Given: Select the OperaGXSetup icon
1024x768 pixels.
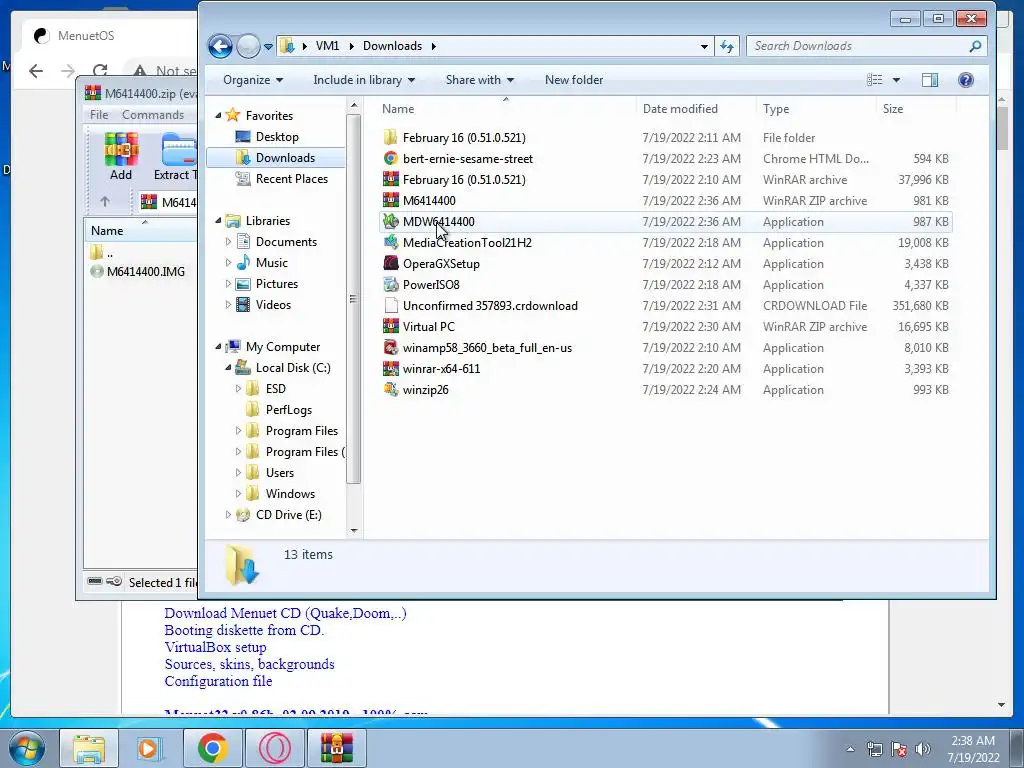Looking at the screenshot, I should click(391, 263).
